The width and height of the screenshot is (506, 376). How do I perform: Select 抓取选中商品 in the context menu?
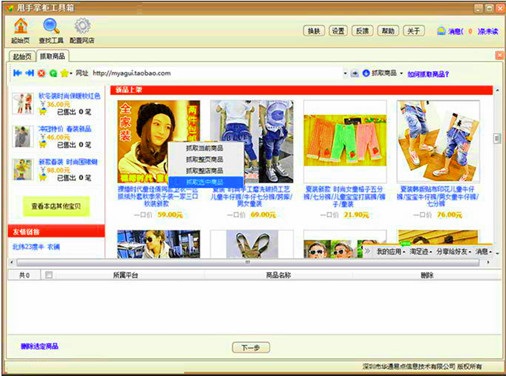206,182
